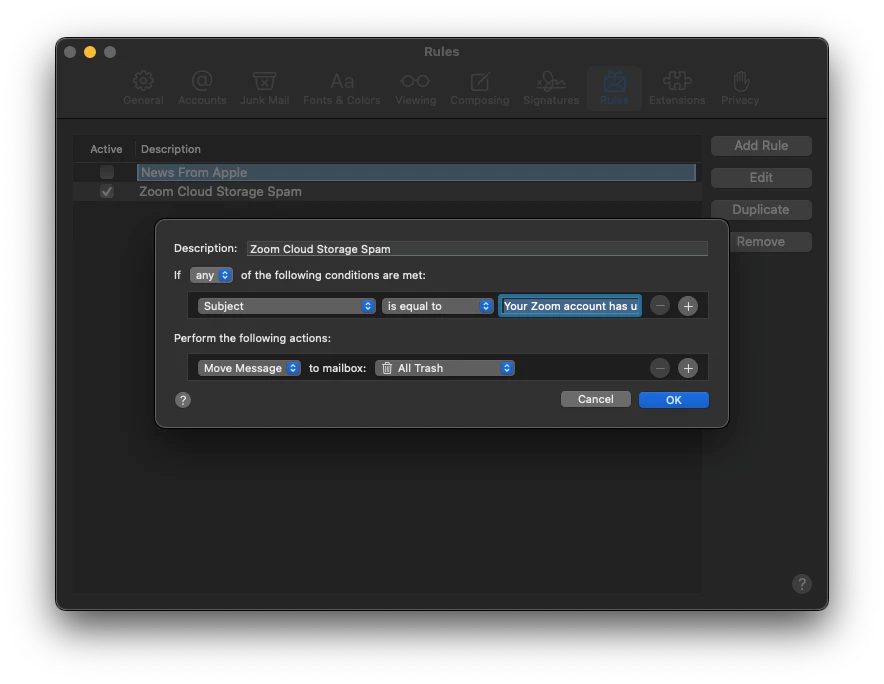The width and height of the screenshot is (884, 684).
Task: Minimize the Rules window with yellow button
Action: [90, 52]
